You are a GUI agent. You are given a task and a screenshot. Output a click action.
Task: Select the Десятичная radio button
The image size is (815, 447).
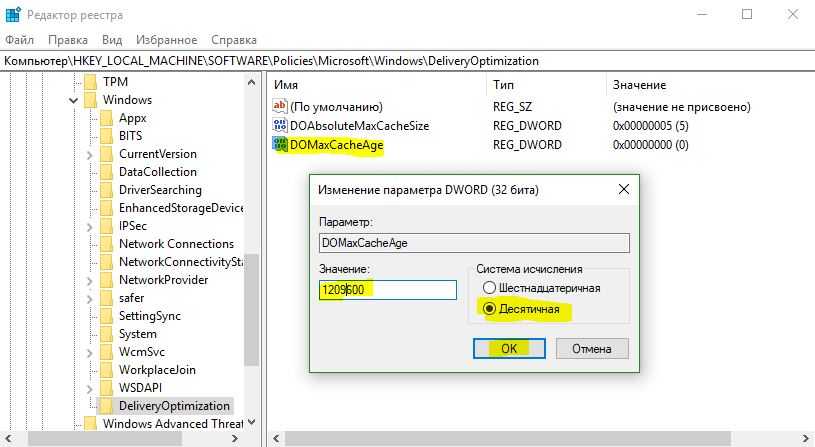coord(489,309)
